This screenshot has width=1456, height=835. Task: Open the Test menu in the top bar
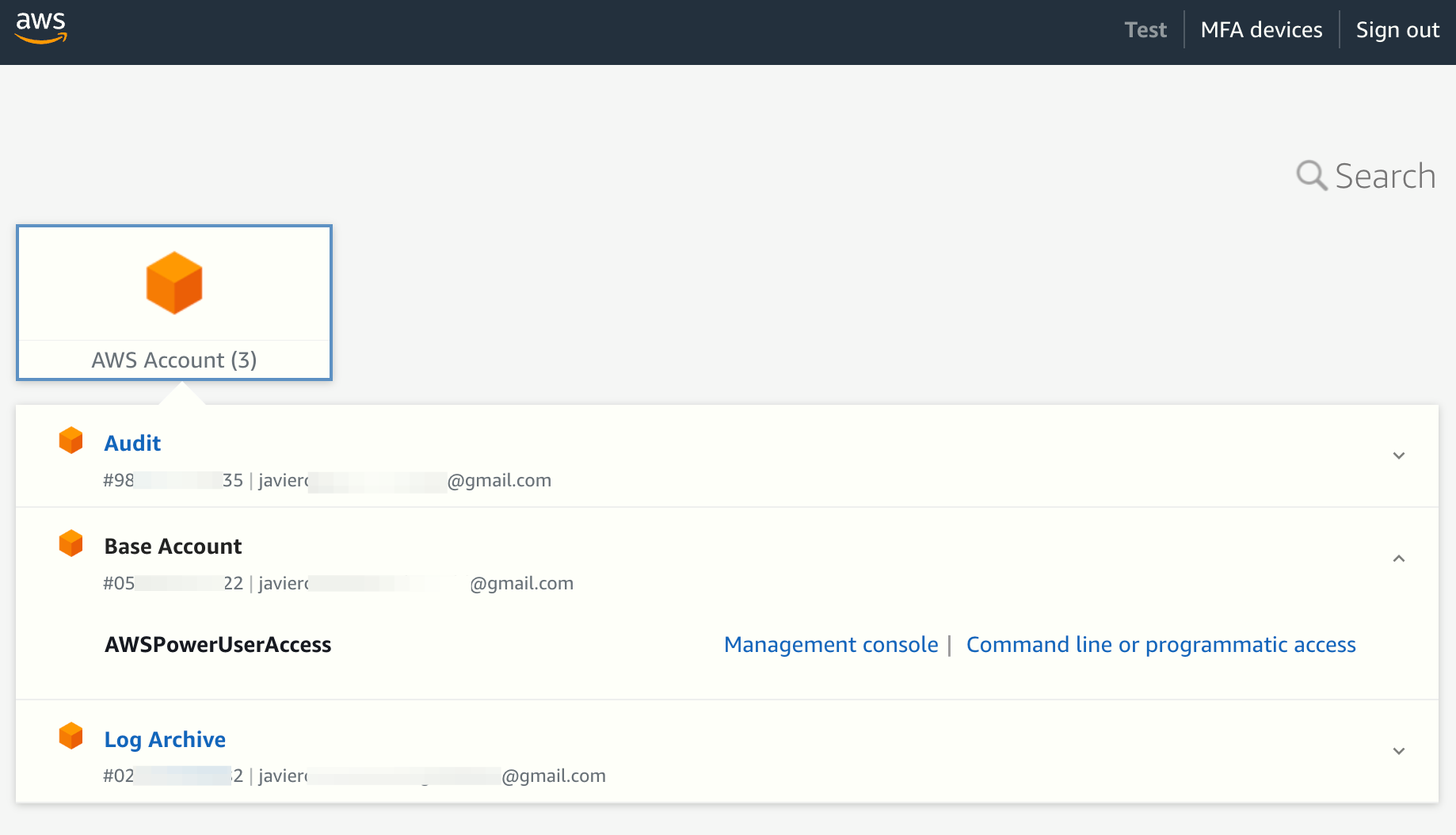1145,29
